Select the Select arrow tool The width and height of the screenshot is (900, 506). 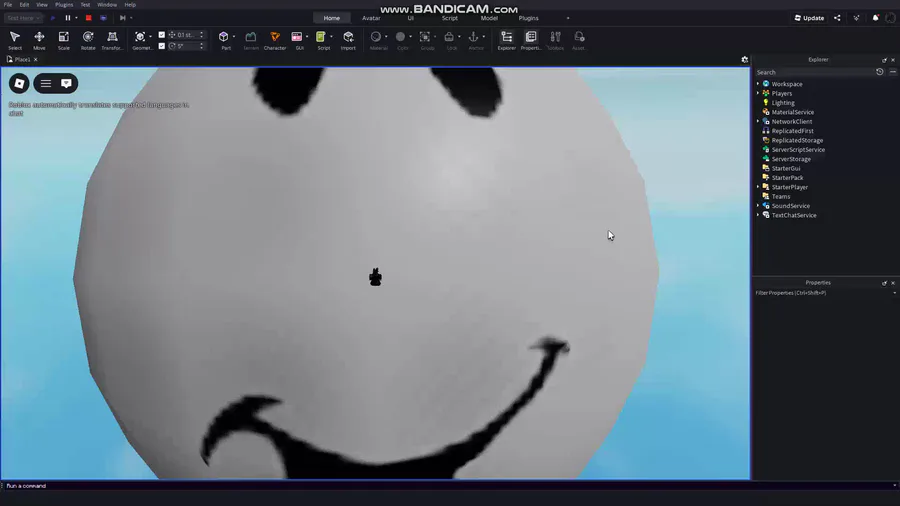[x=15, y=40]
